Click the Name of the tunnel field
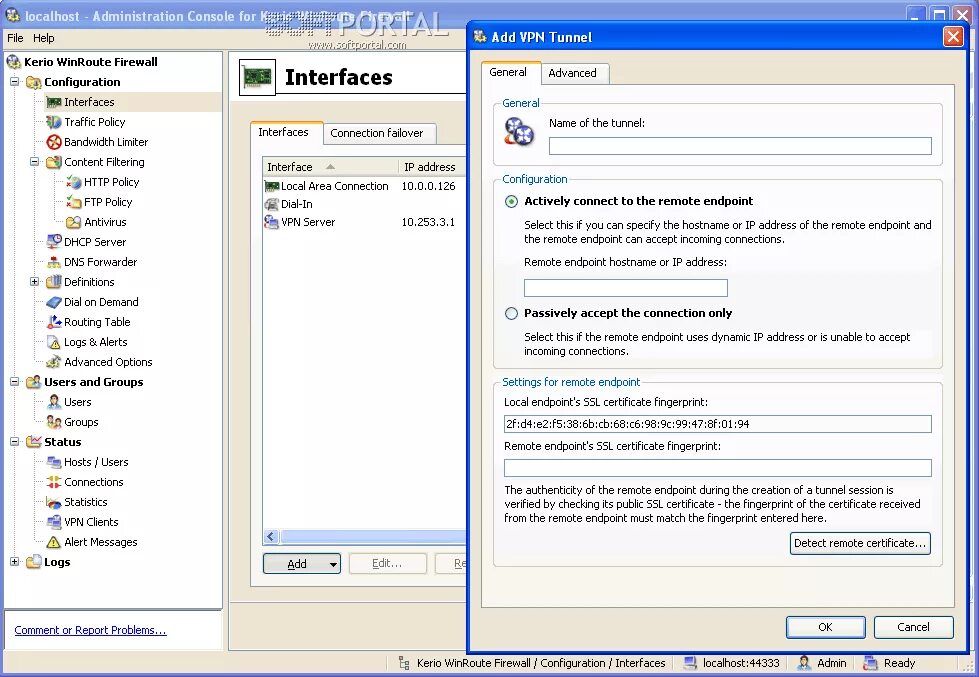The width and height of the screenshot is (979, 677). pyautogui.click(x=740, y=146)
